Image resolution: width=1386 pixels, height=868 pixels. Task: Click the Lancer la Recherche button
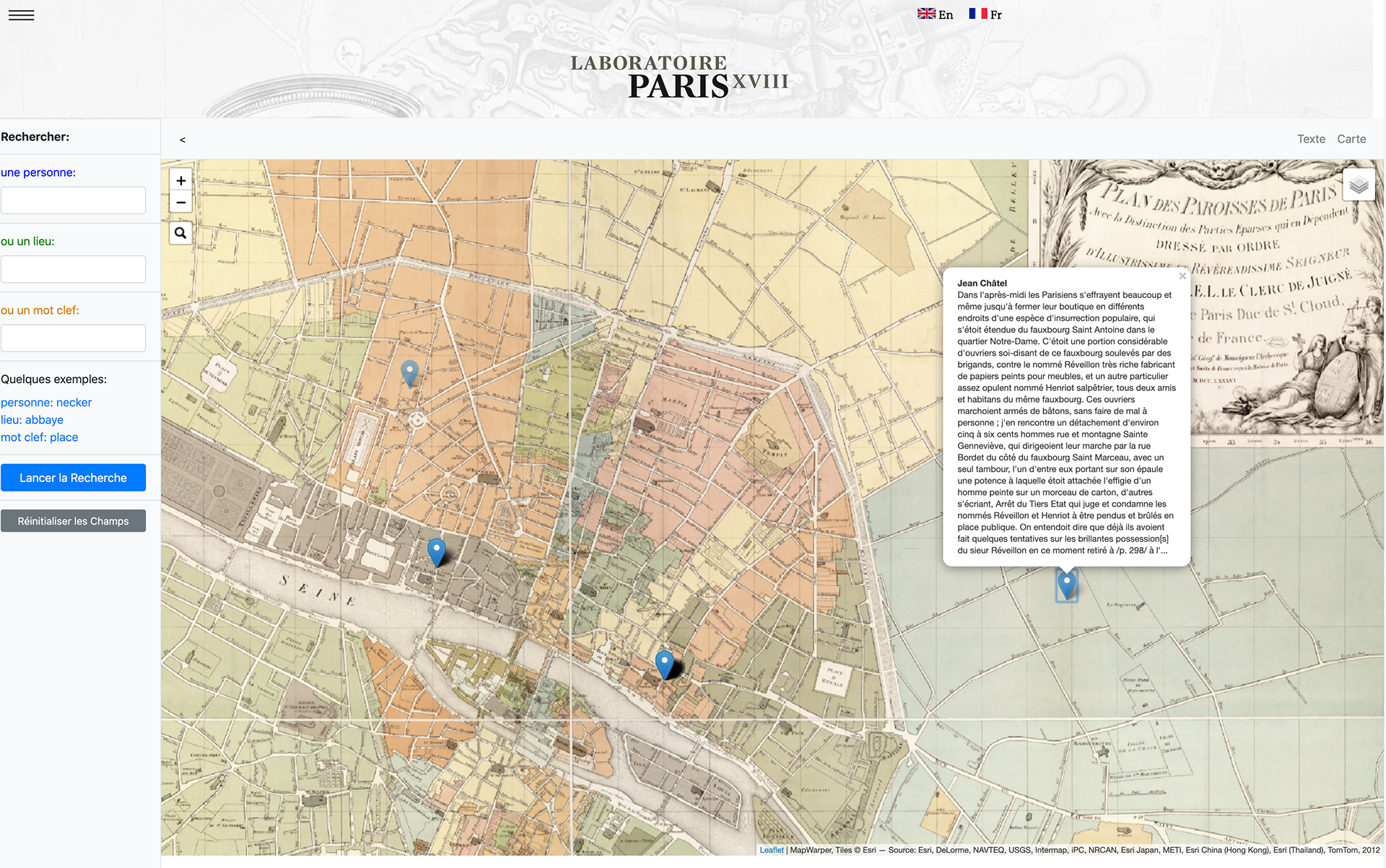[73, 478]
